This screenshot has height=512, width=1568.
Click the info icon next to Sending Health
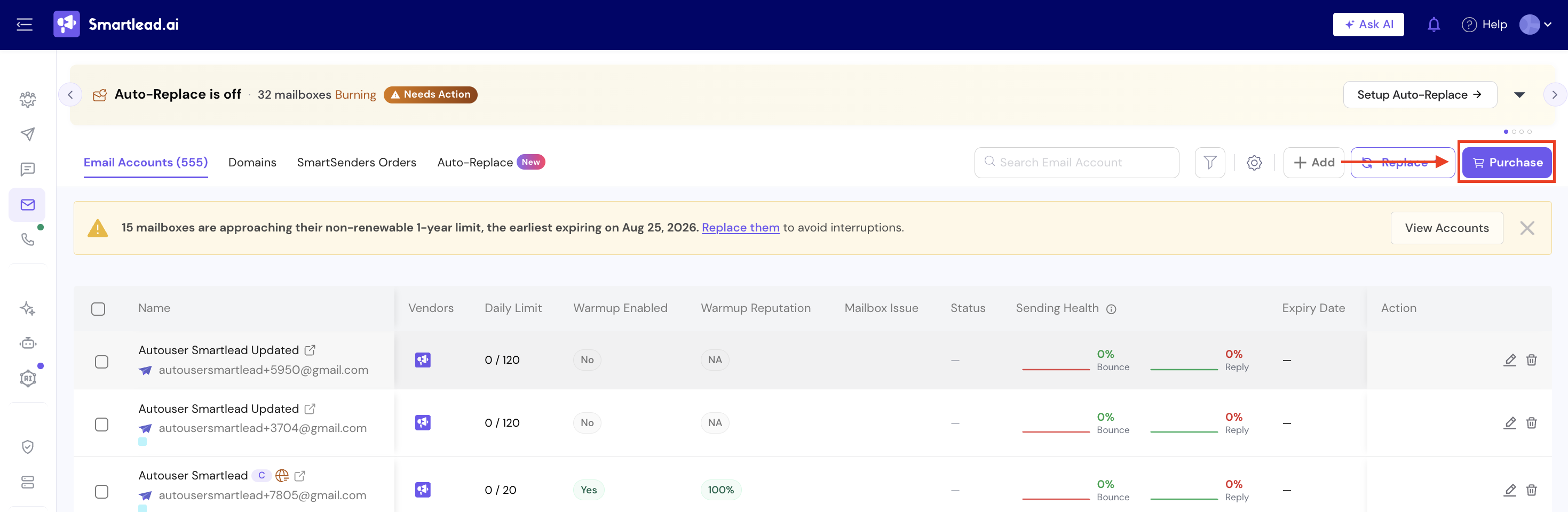1111,309
